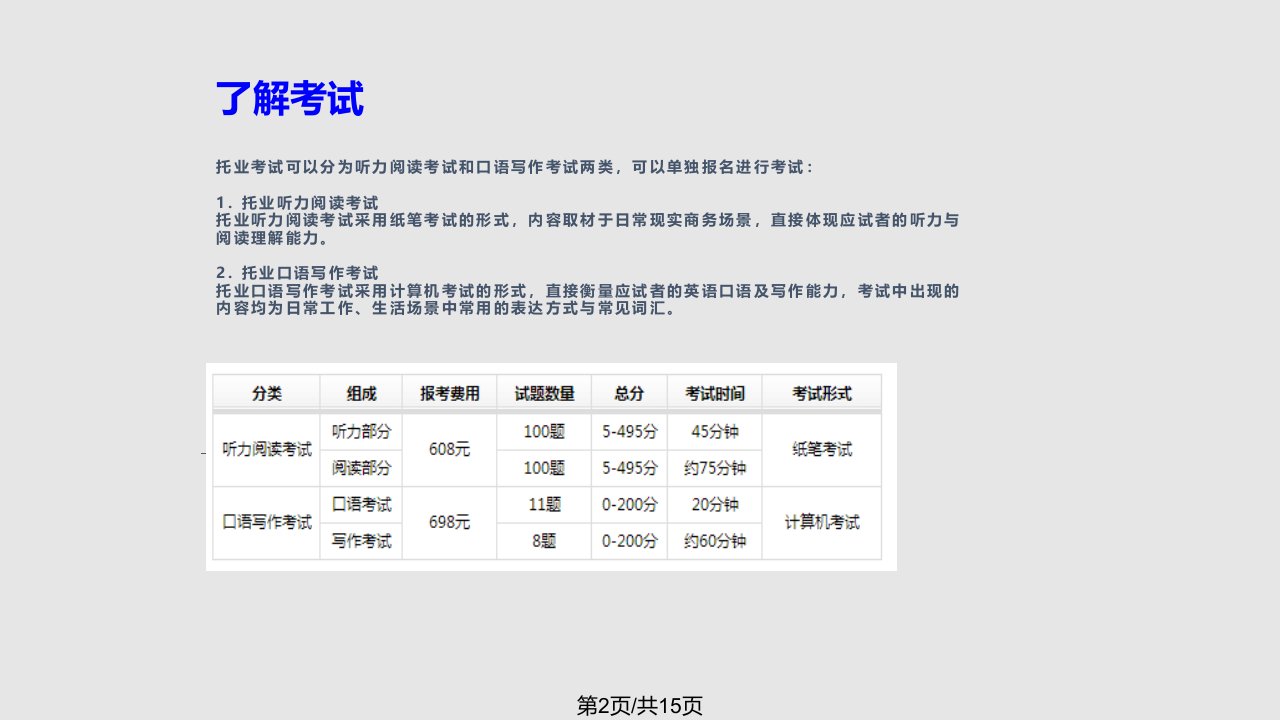This screenshot has width=1280, height=720.
Task: Click the 总分 column header
Action: coord(629,393)
